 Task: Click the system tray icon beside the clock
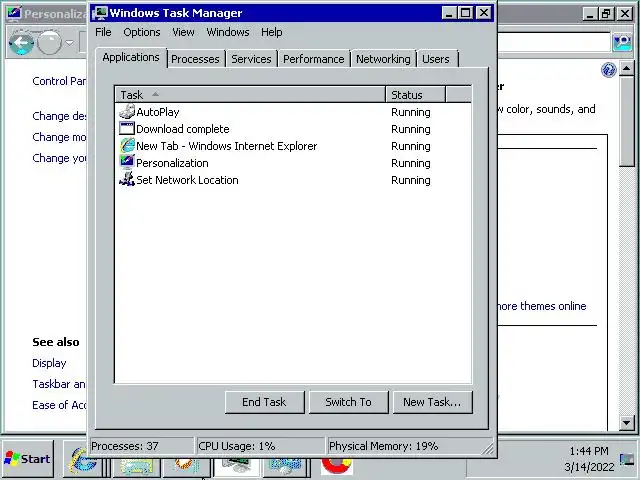click(x=627, y=459)
